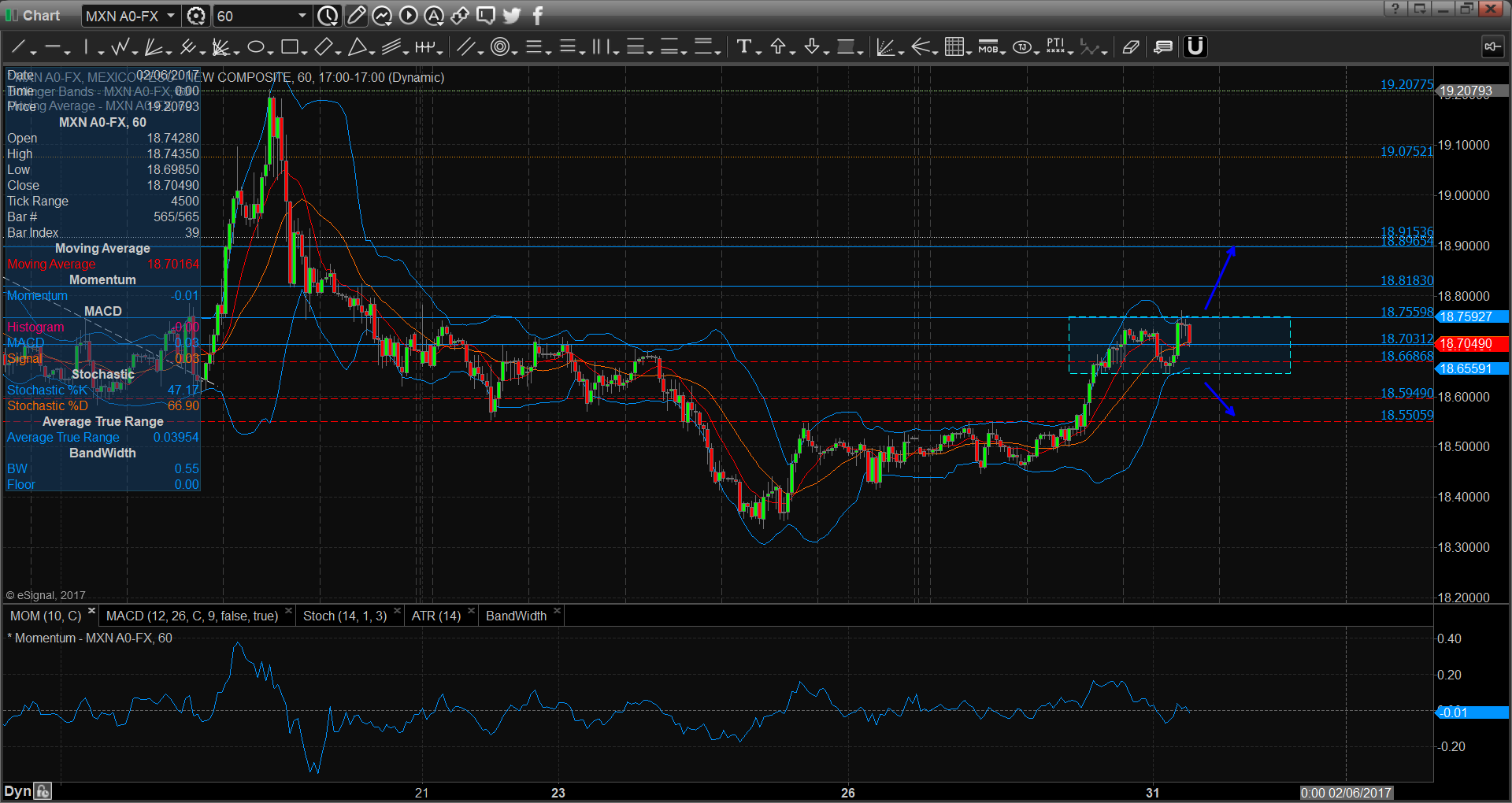Select the cycle lines tool
This screenshot has width=1512, height=803.
pos(424,47)
